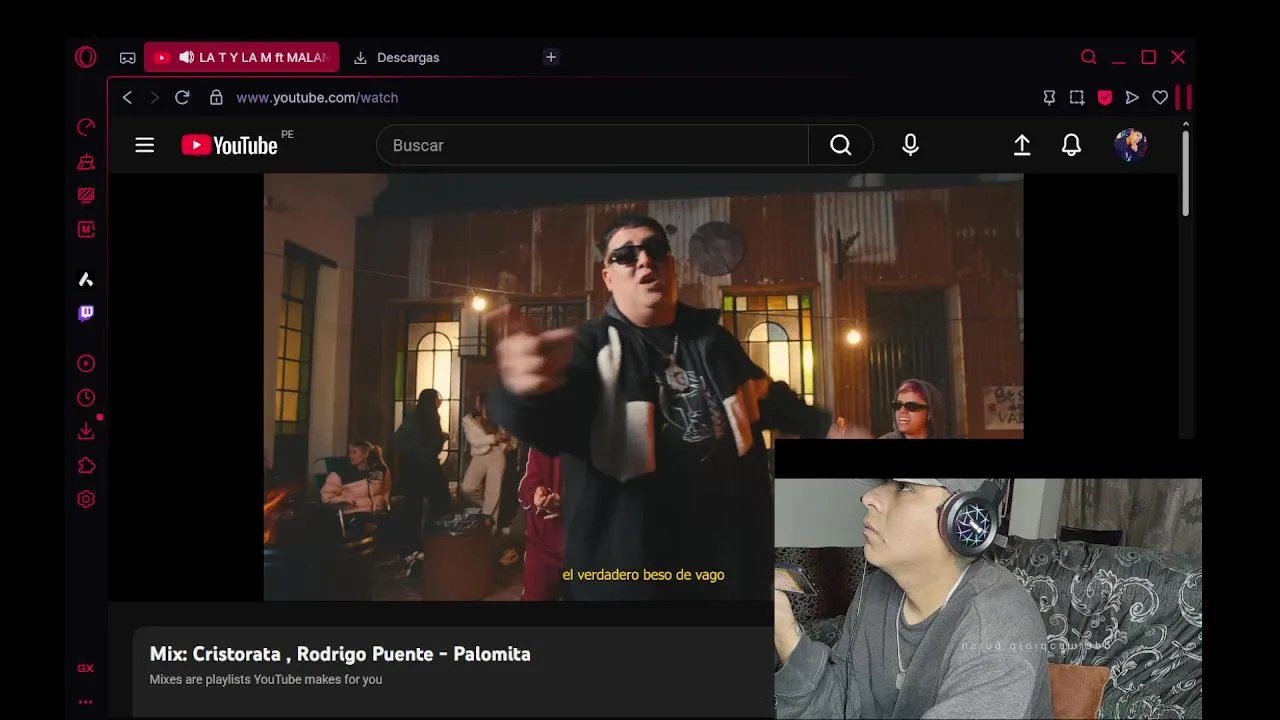Open Aria AI in sidebar

[x=86, y=279]
